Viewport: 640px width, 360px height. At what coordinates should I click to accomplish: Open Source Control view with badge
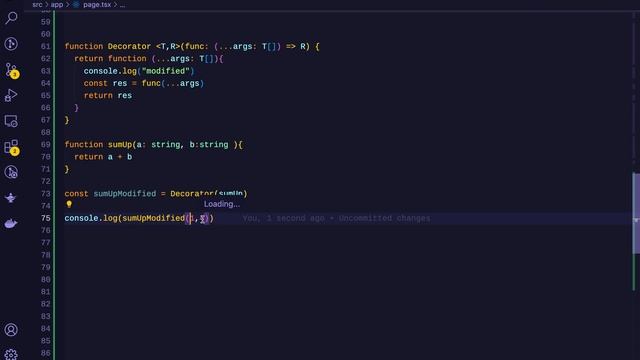[11, 70]
